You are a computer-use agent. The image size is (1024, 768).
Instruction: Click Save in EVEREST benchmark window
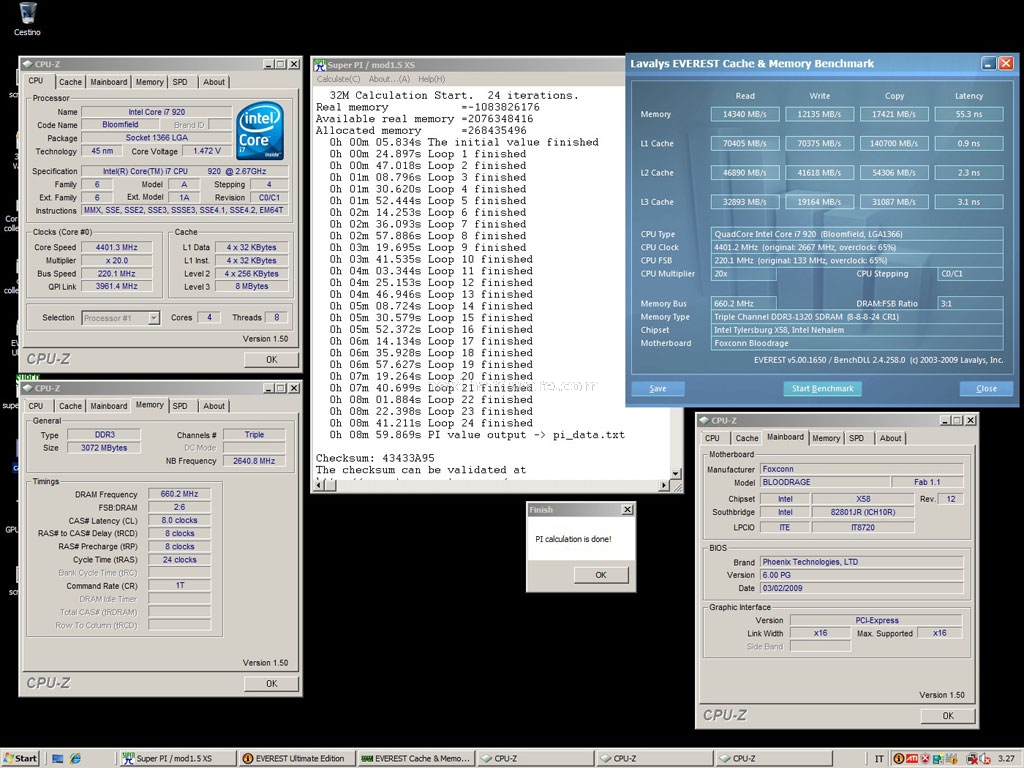(658, 389)
